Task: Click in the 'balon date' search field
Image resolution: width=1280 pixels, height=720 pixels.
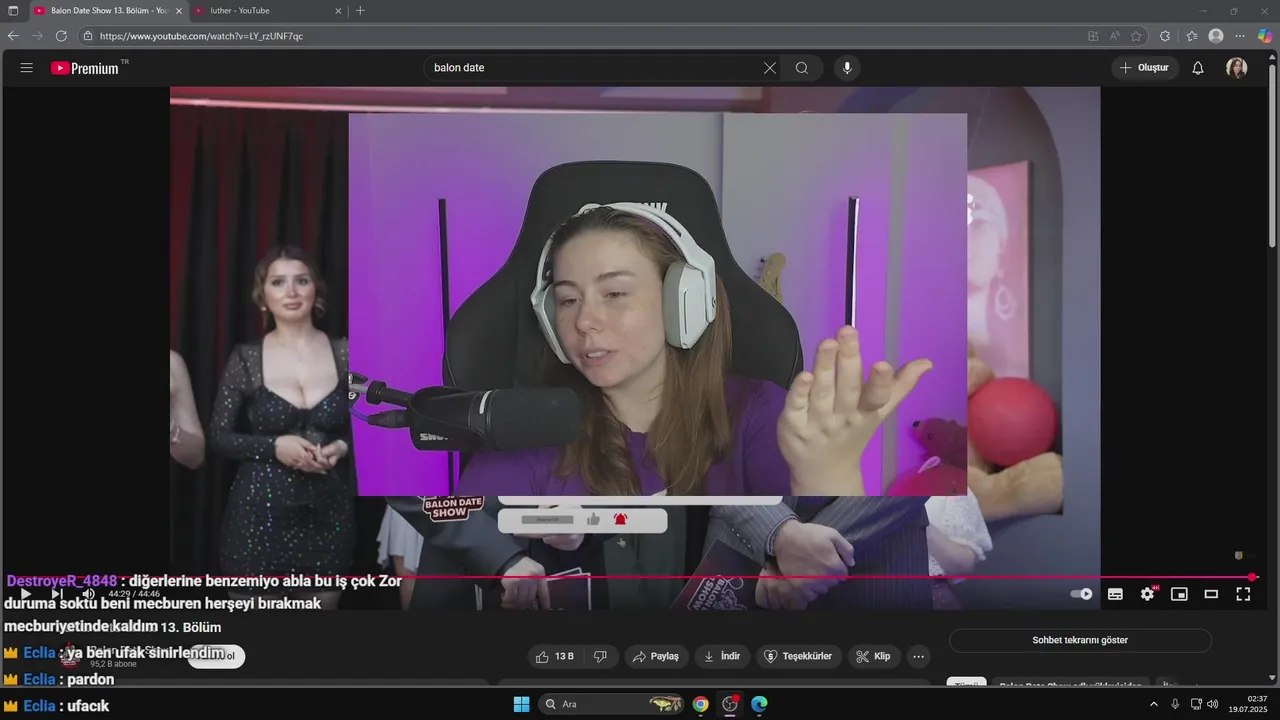Action: coord(594,68)
